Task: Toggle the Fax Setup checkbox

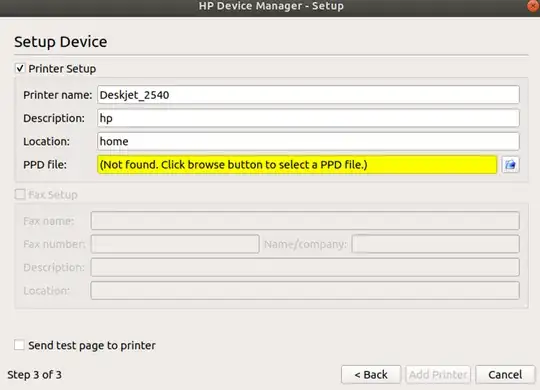Action: 20,194
